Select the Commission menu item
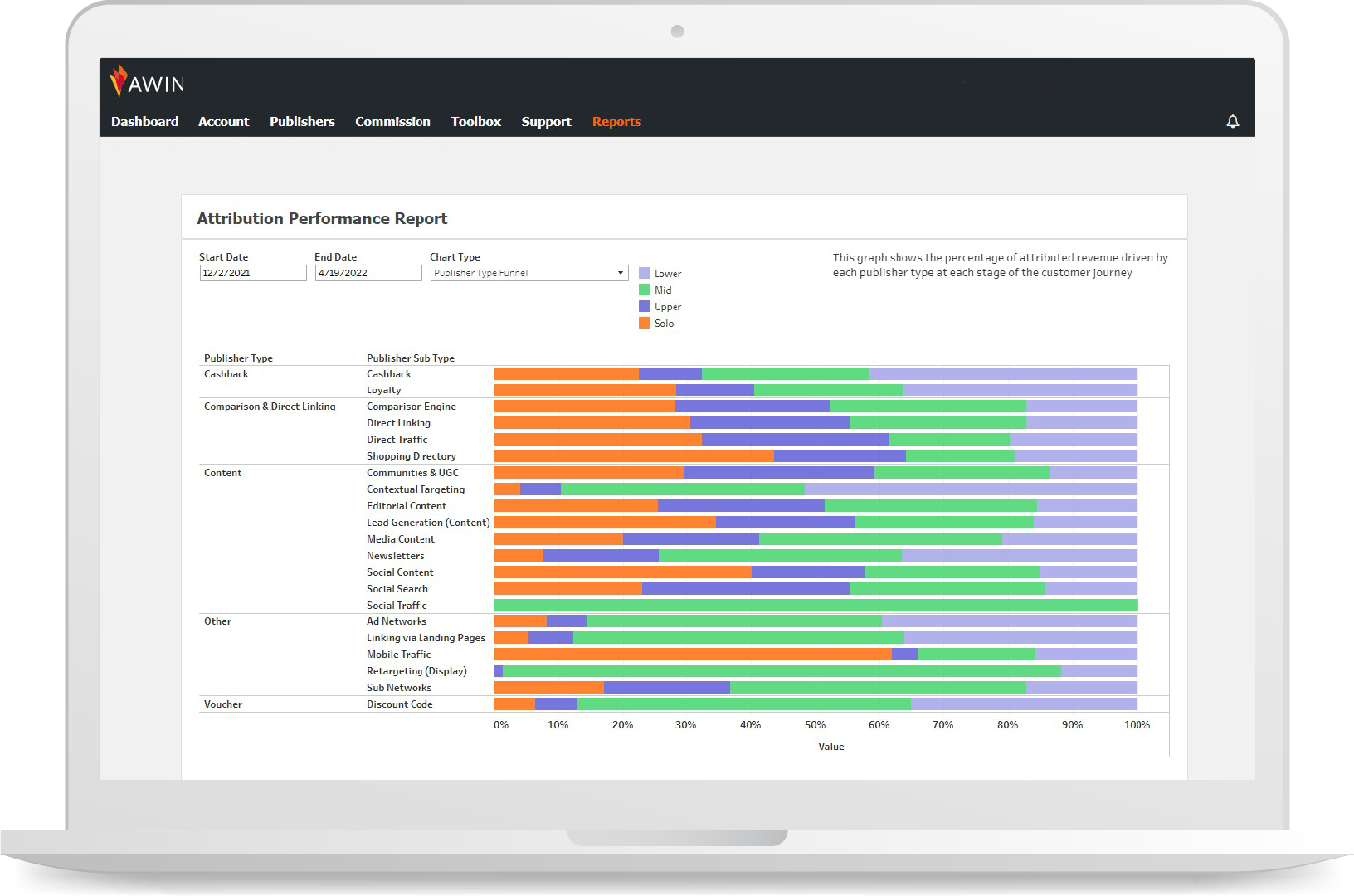This screenshot has width=1354, height=896. [392, 122]
